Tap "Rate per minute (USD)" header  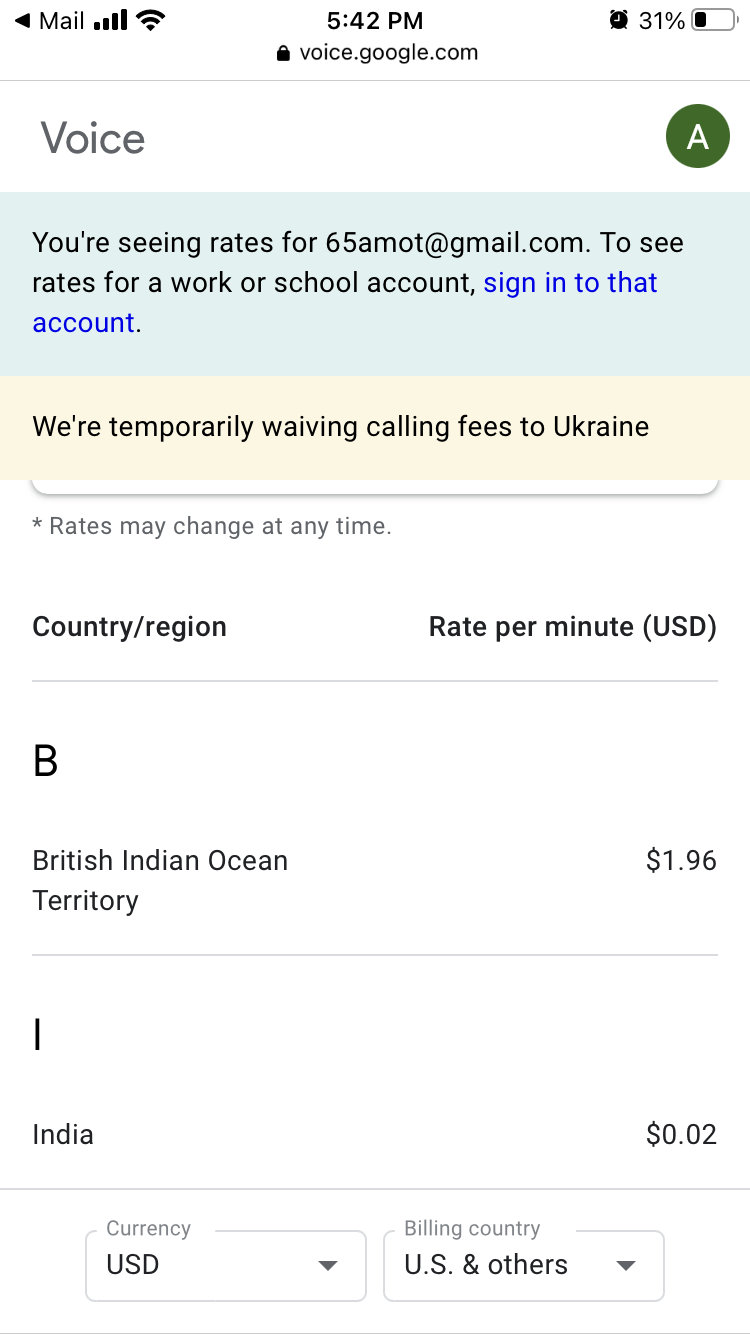pyautogui.click(x=573, y=627)
